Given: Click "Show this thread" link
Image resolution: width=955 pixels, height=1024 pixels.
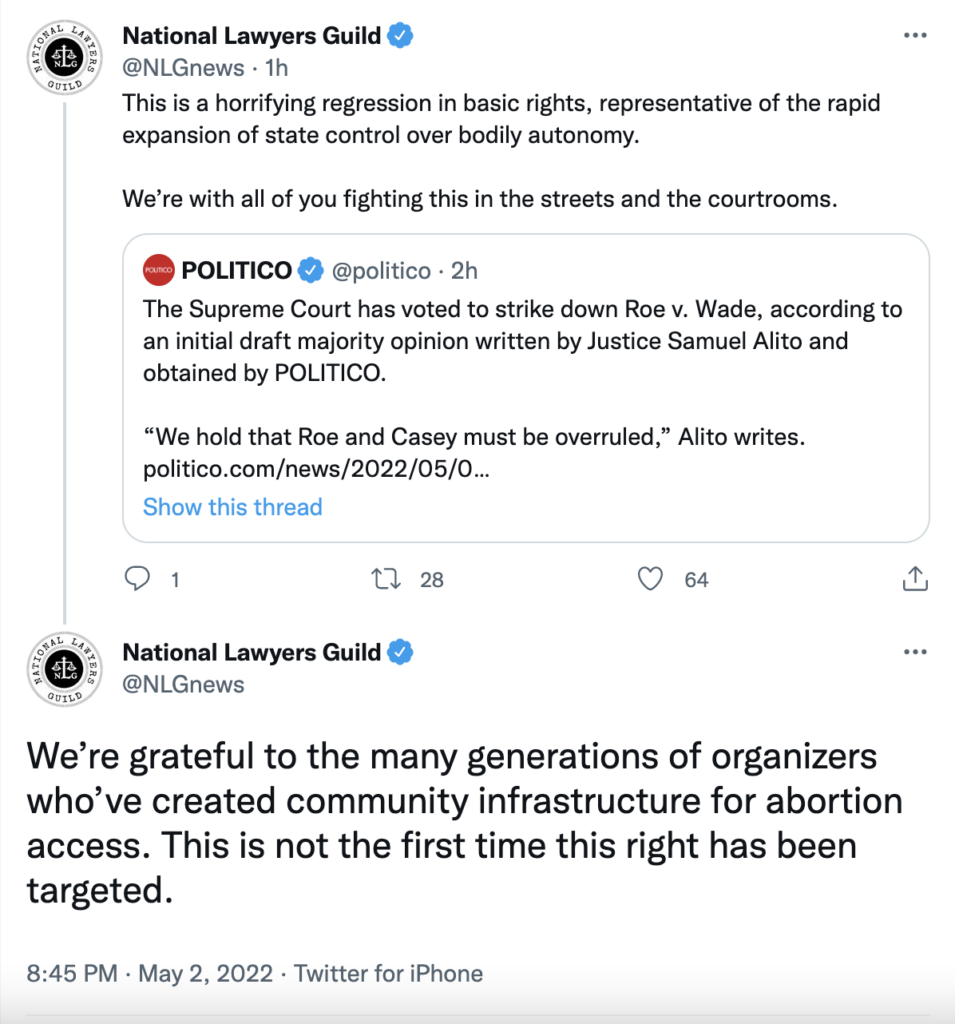Looking at the screenshot, I should (232, 507).
